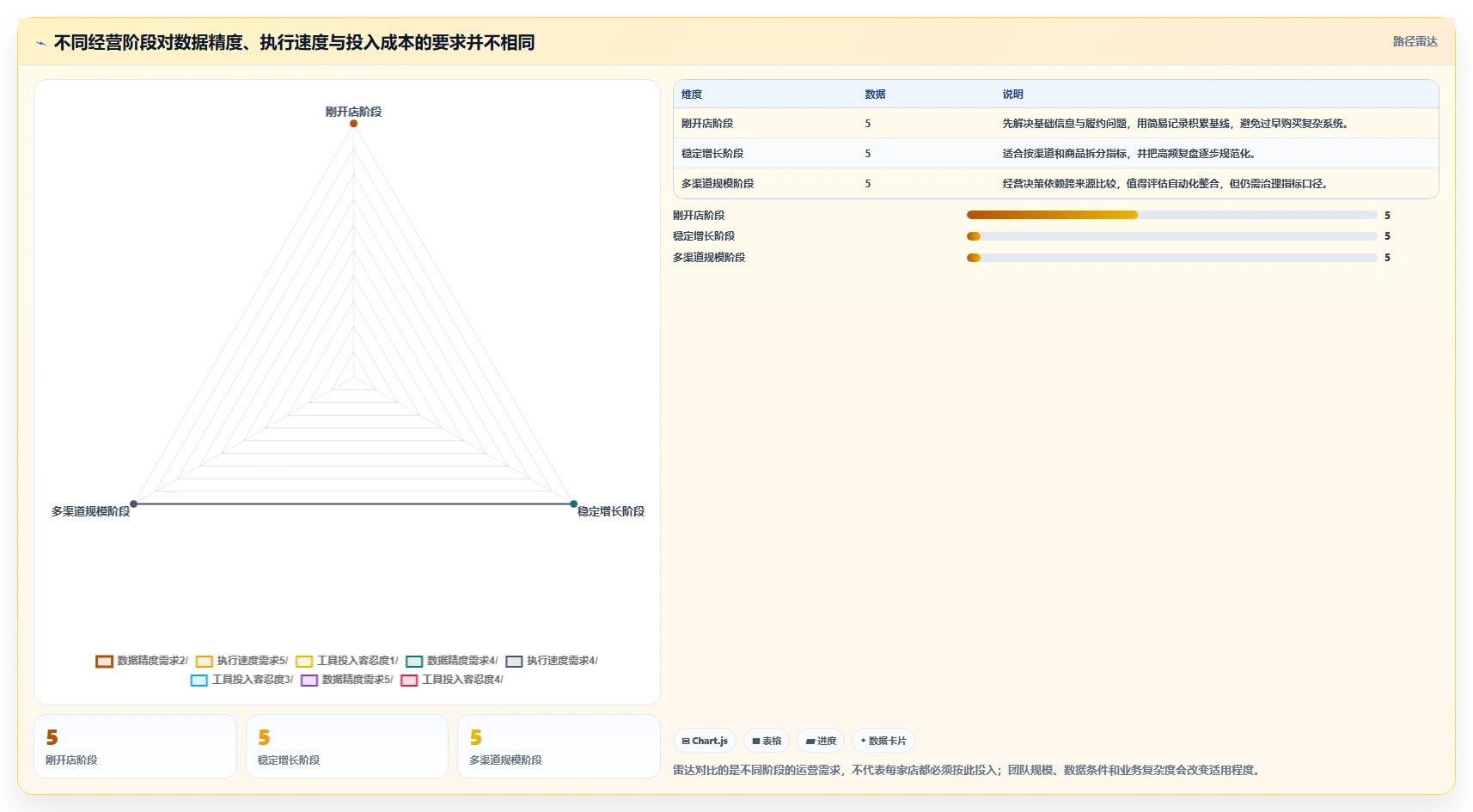Click the 表格 tag chip

pyautogui.click(x=767, y=741)
